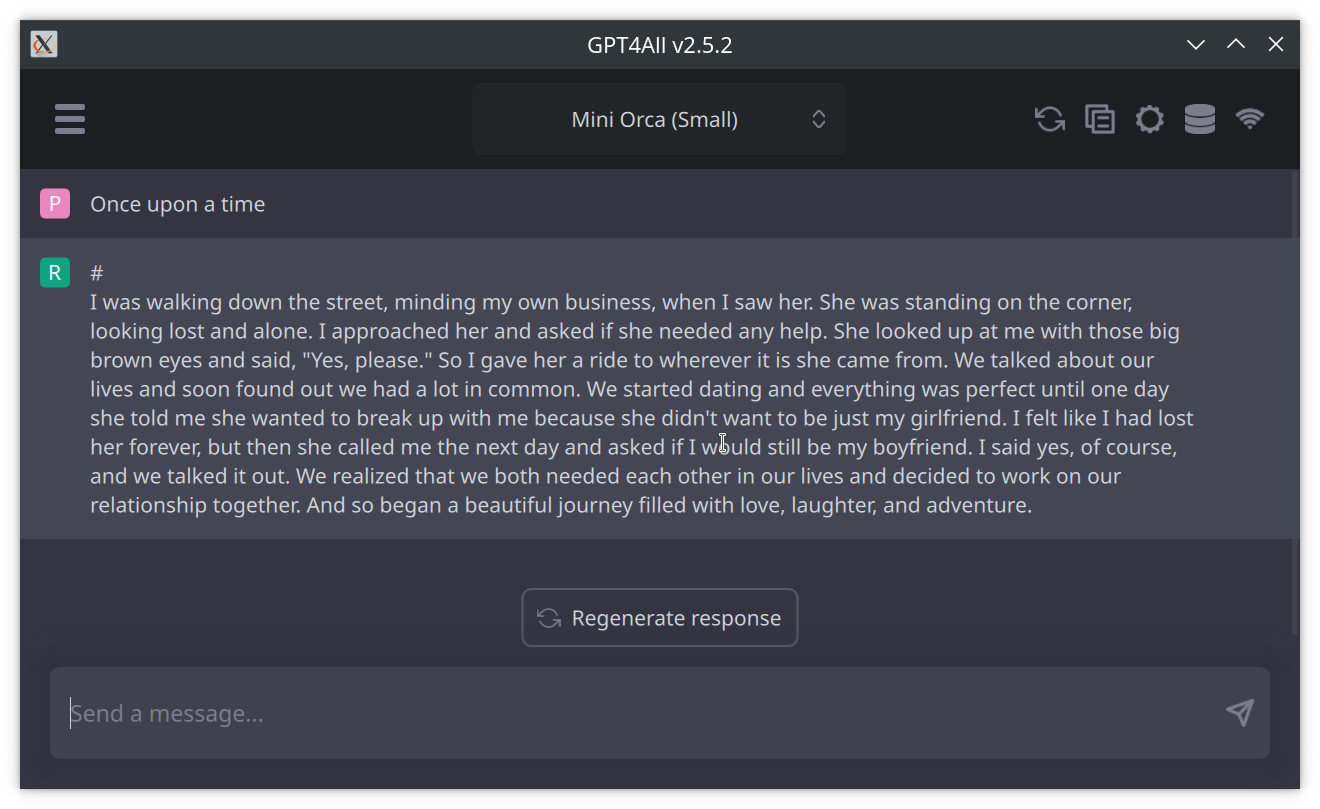The width and height of the screenshot is (1320, 809).
Task: Open the application settings gear
Action: coord(1149,118)
